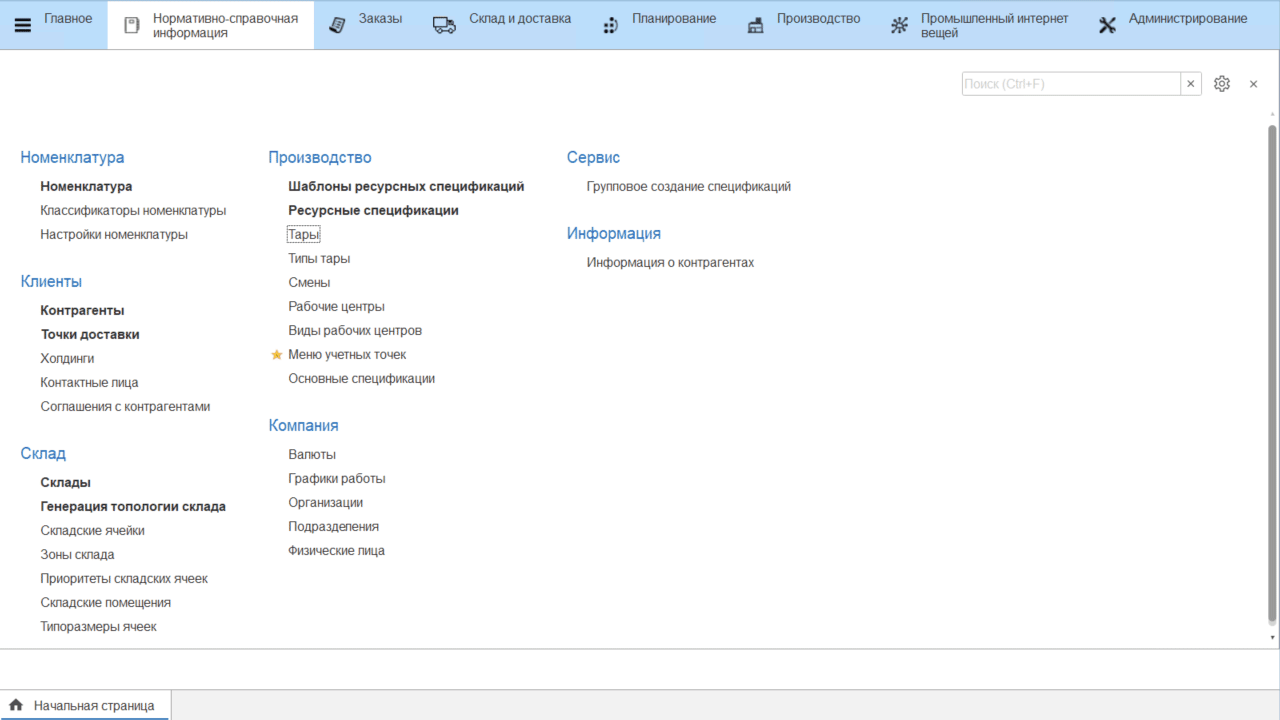This screenshot has width=1280, height=720.
Task: Click the Планирование section icon
Action: [x=610, y=25]
